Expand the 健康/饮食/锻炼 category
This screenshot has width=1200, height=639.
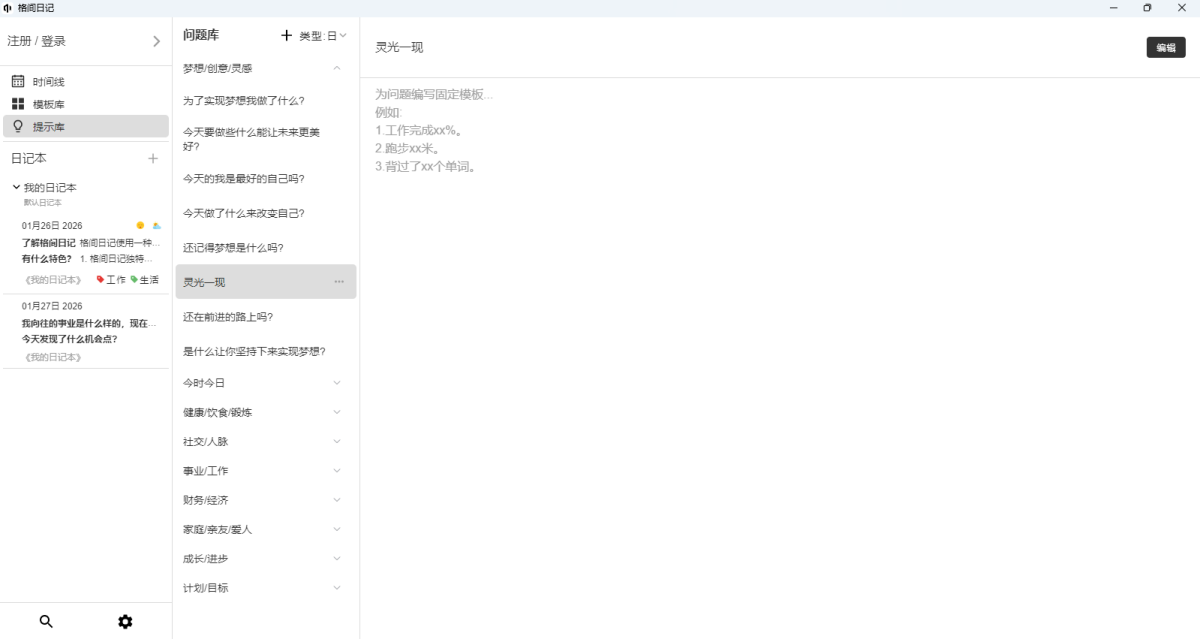(x=337, y=412)
